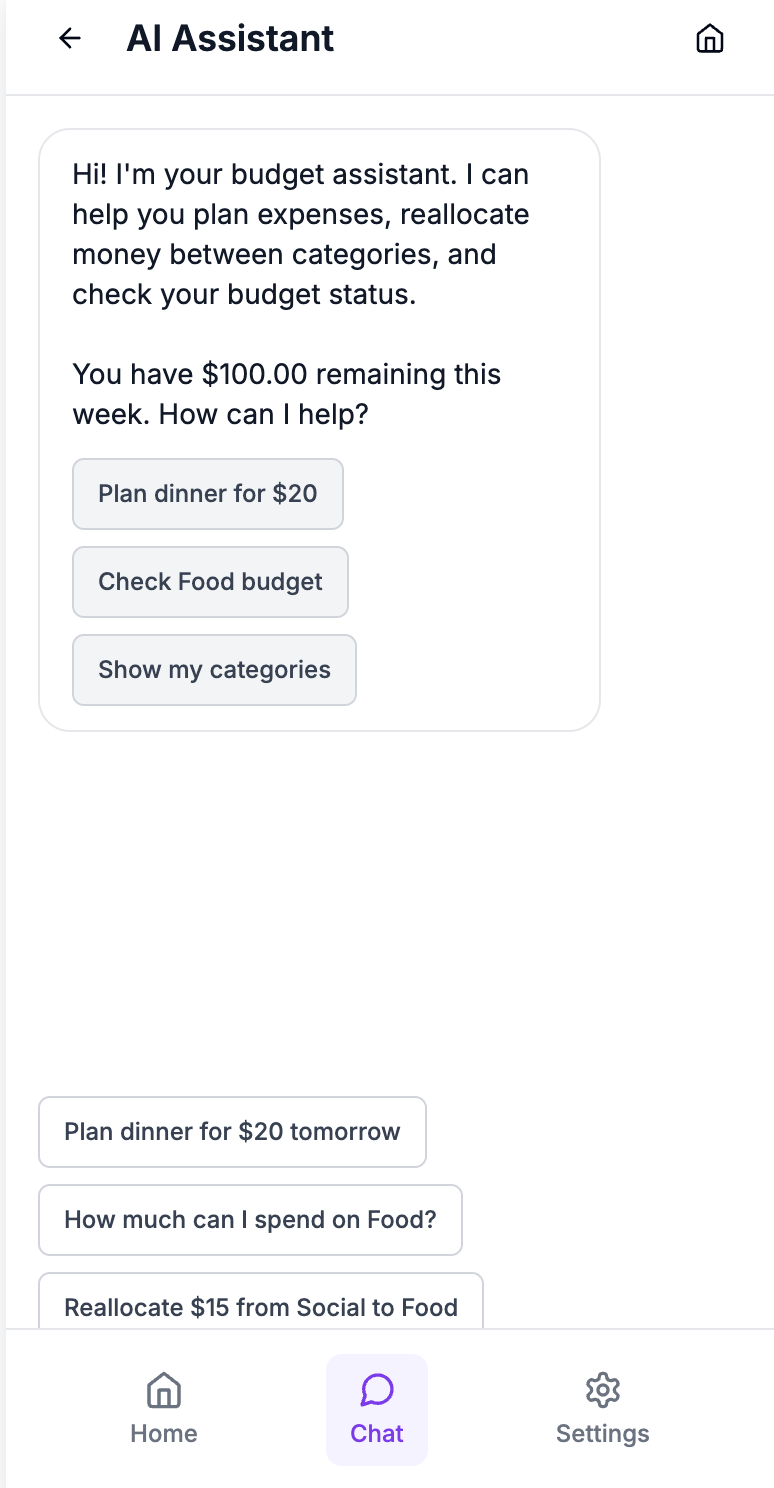Tap the house icon in top-right header
The image size is (774, 1488).
click(x=709, y=39)
